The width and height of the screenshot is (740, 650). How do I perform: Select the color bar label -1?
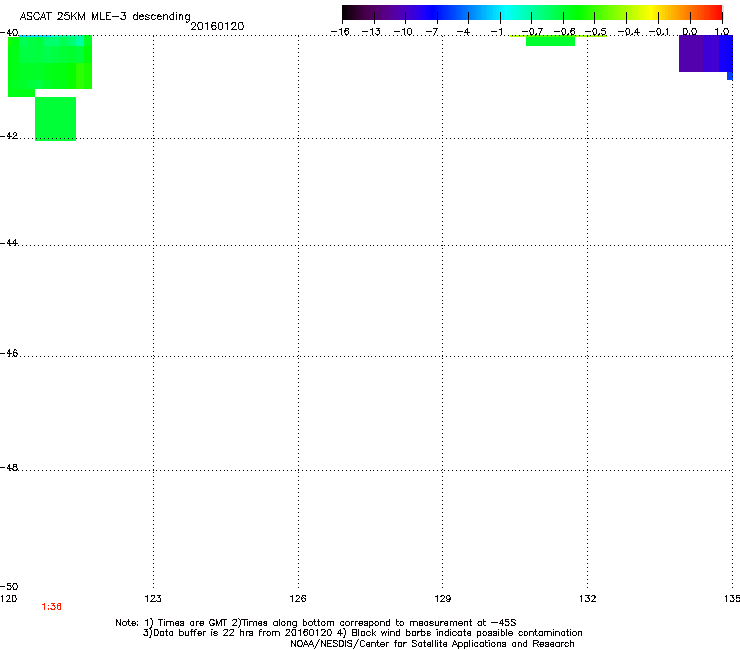point(496,32)
